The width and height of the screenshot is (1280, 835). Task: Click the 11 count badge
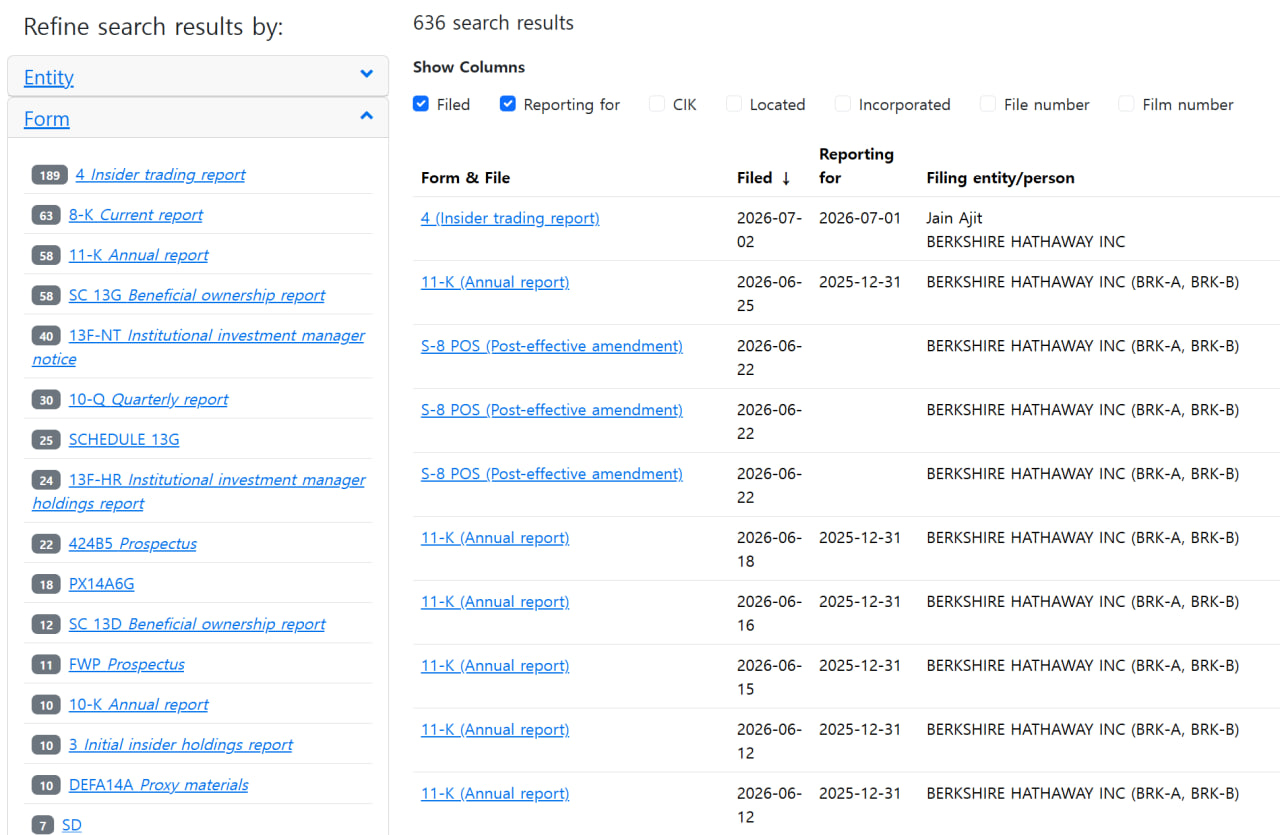(x=46, y=664)
